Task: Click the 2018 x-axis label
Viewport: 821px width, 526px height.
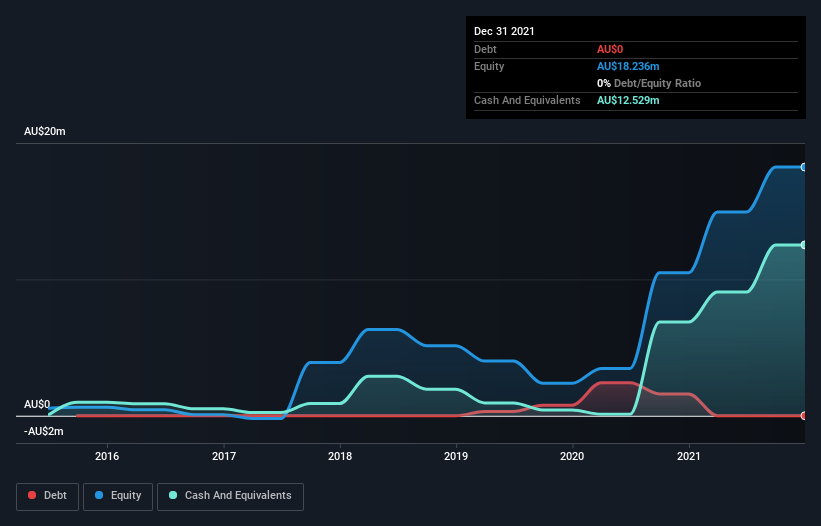Action: tap(340, 456)
